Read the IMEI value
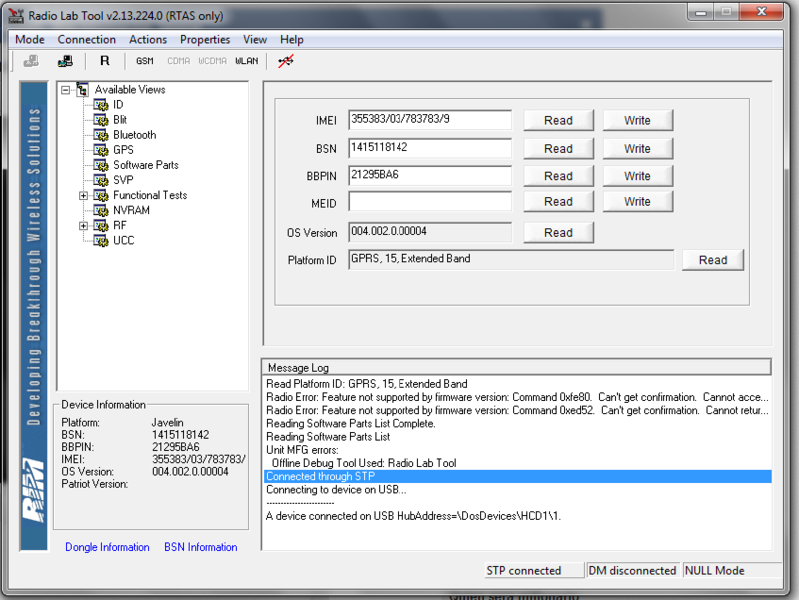This screenshot has height=600, width=799. point(558,120)
